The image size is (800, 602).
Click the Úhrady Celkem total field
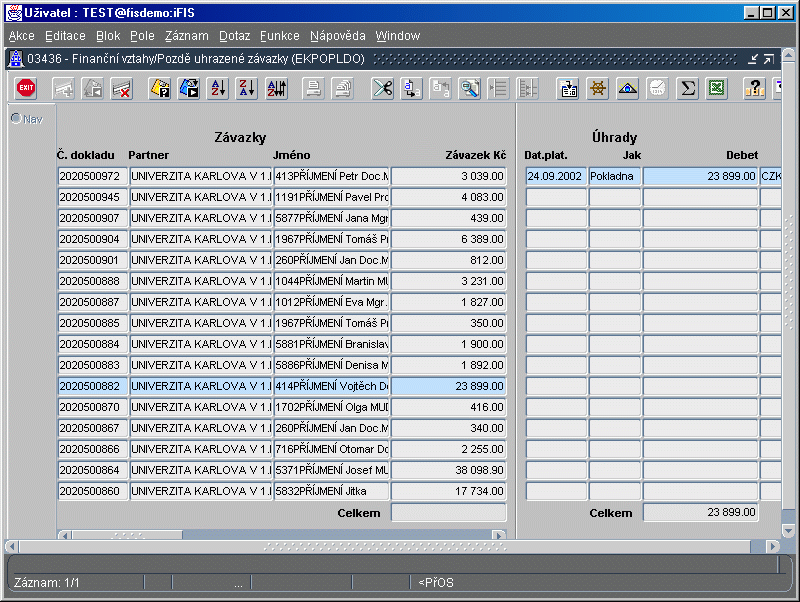701,512
